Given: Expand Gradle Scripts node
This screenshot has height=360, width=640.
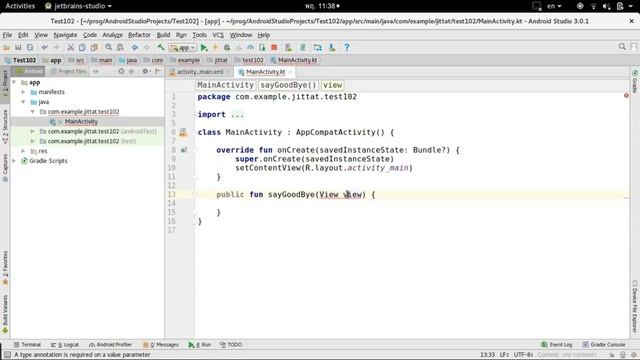Looking at the screenshot, I should click(x=14, y=161).
